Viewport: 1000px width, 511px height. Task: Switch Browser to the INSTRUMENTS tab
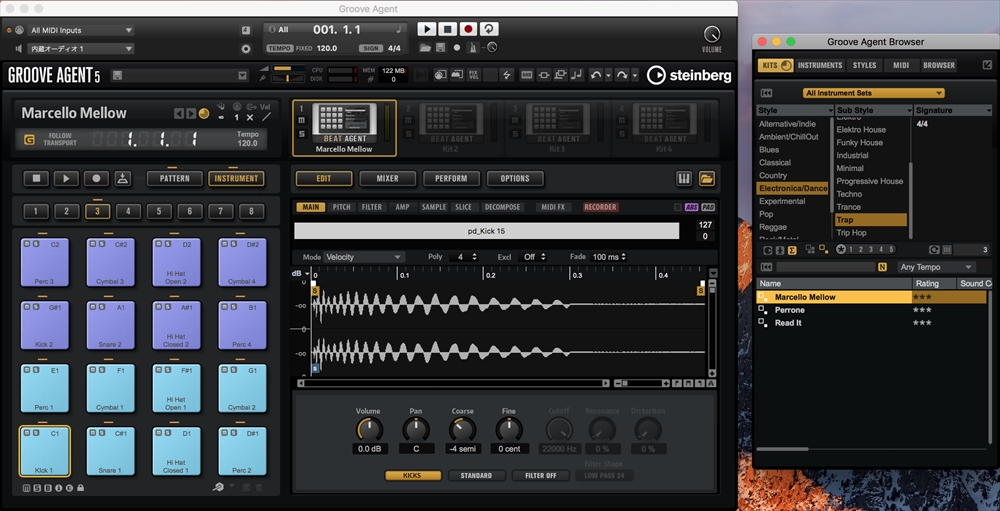click(820, 65)
